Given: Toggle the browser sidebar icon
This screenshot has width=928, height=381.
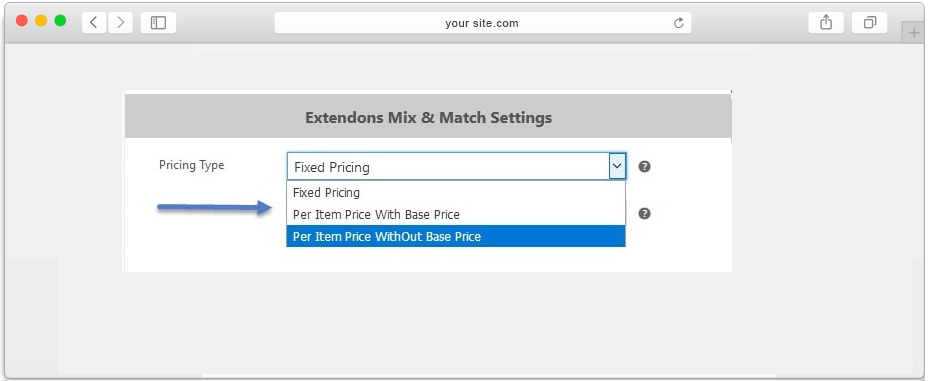Looking at the screenshot, I should click(x=158, y=22).
